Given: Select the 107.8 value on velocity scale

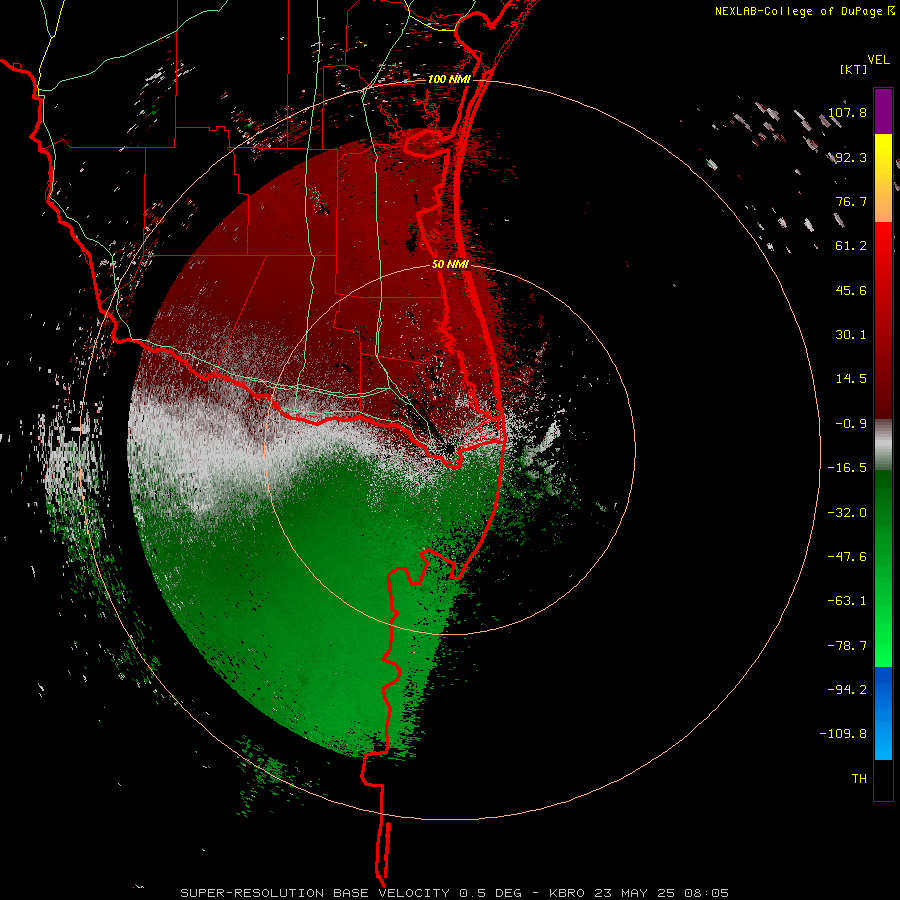Looking at the screenshot, I should [x=848, y=112].
